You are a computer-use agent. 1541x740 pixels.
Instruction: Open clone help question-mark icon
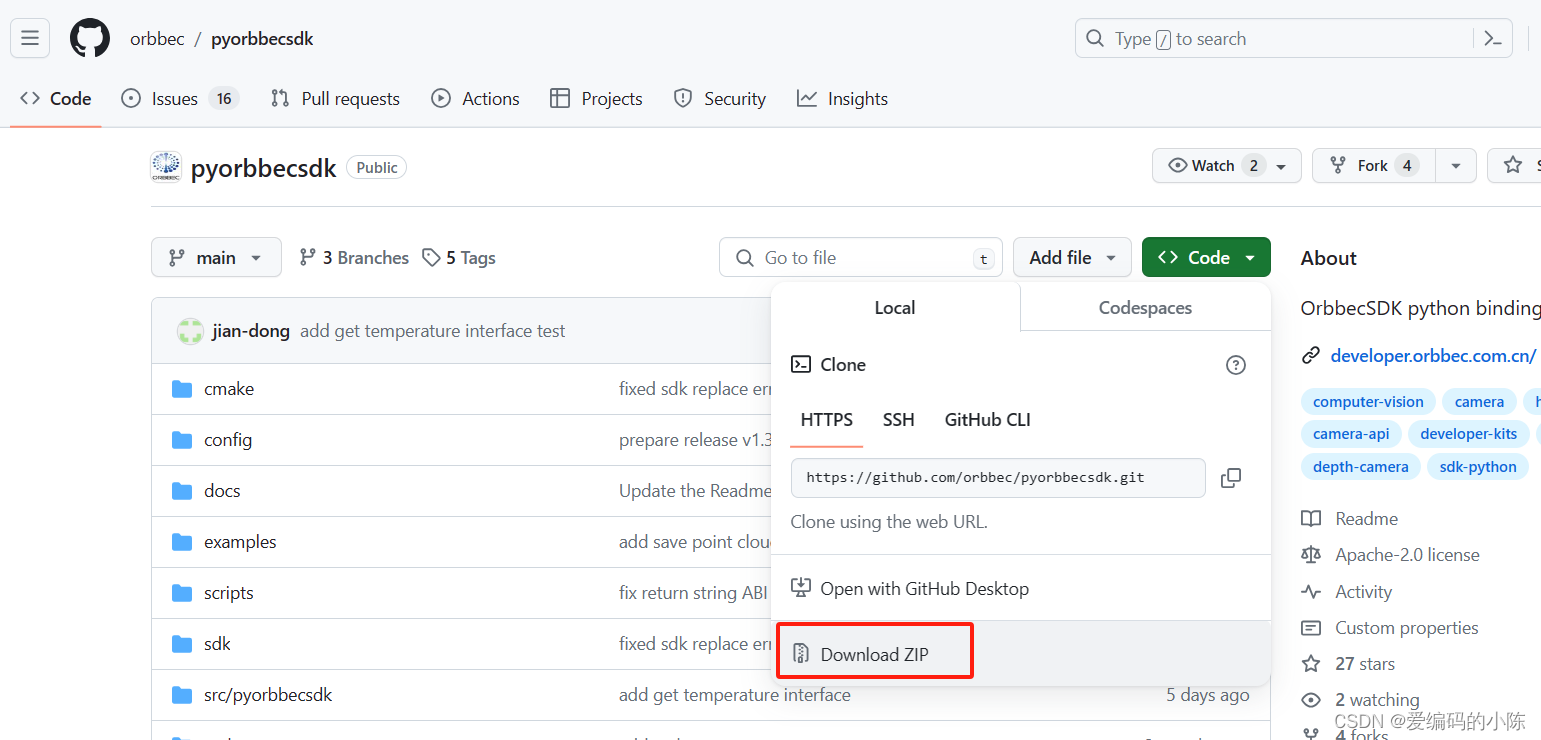[x=1236, y=365]
